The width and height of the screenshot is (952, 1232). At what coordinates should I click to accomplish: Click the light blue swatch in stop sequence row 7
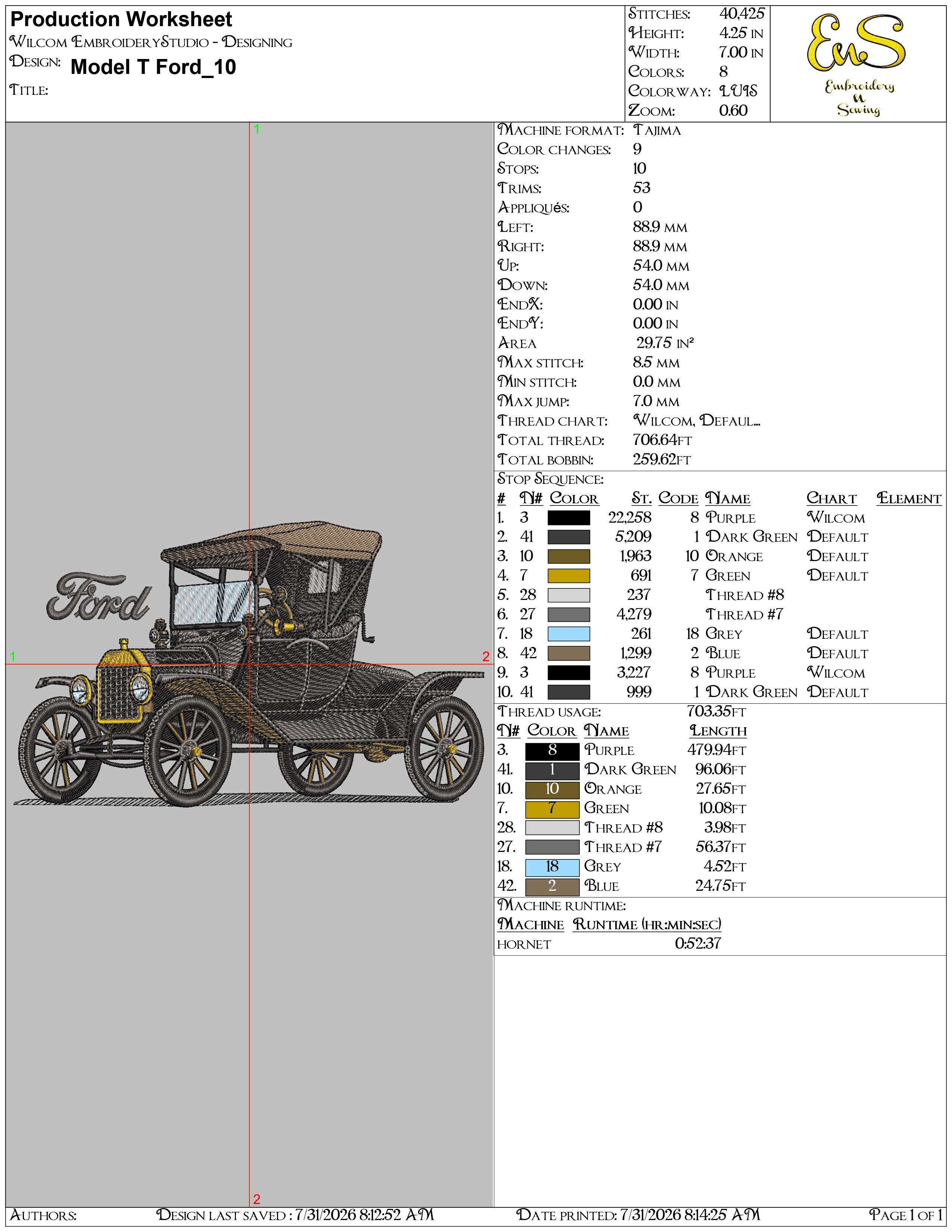pos(569,634)
